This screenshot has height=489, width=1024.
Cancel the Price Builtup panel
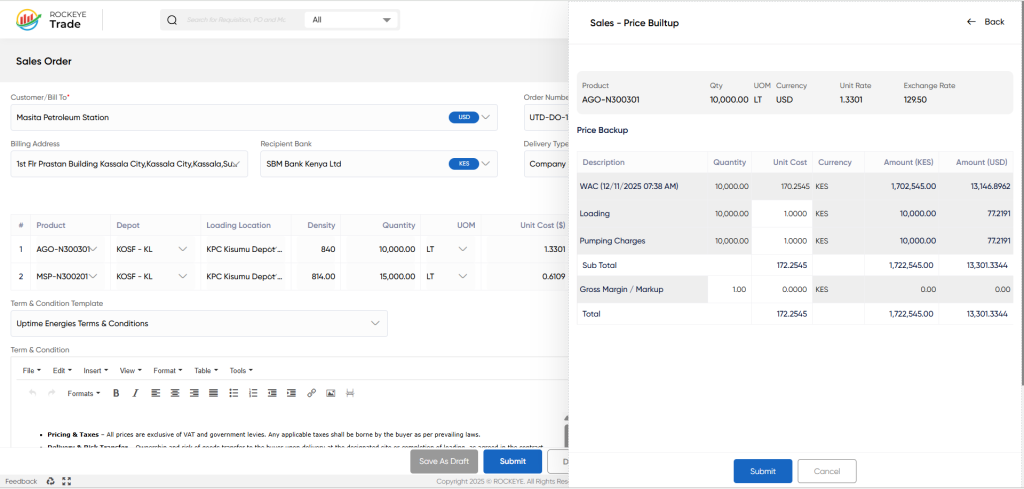pyautogui.click(x=827, y=471)
